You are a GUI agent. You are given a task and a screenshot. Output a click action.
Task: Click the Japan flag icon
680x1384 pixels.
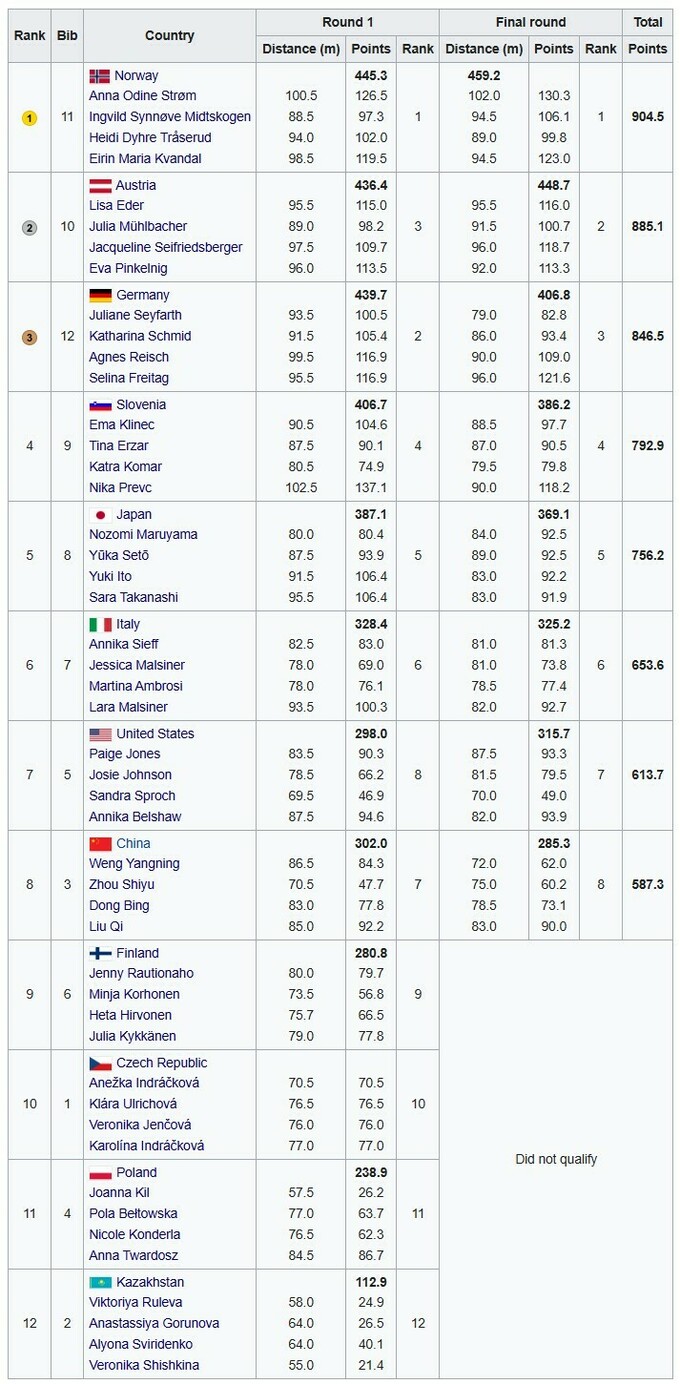[100, 515]
